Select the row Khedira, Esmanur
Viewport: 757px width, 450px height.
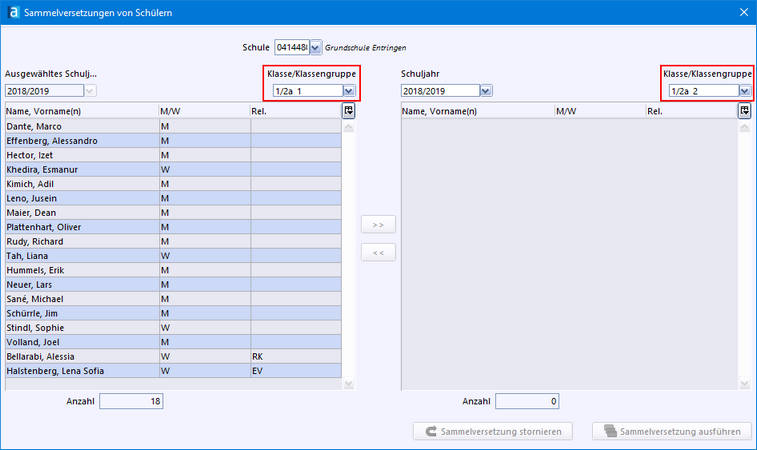click(80, 170)
